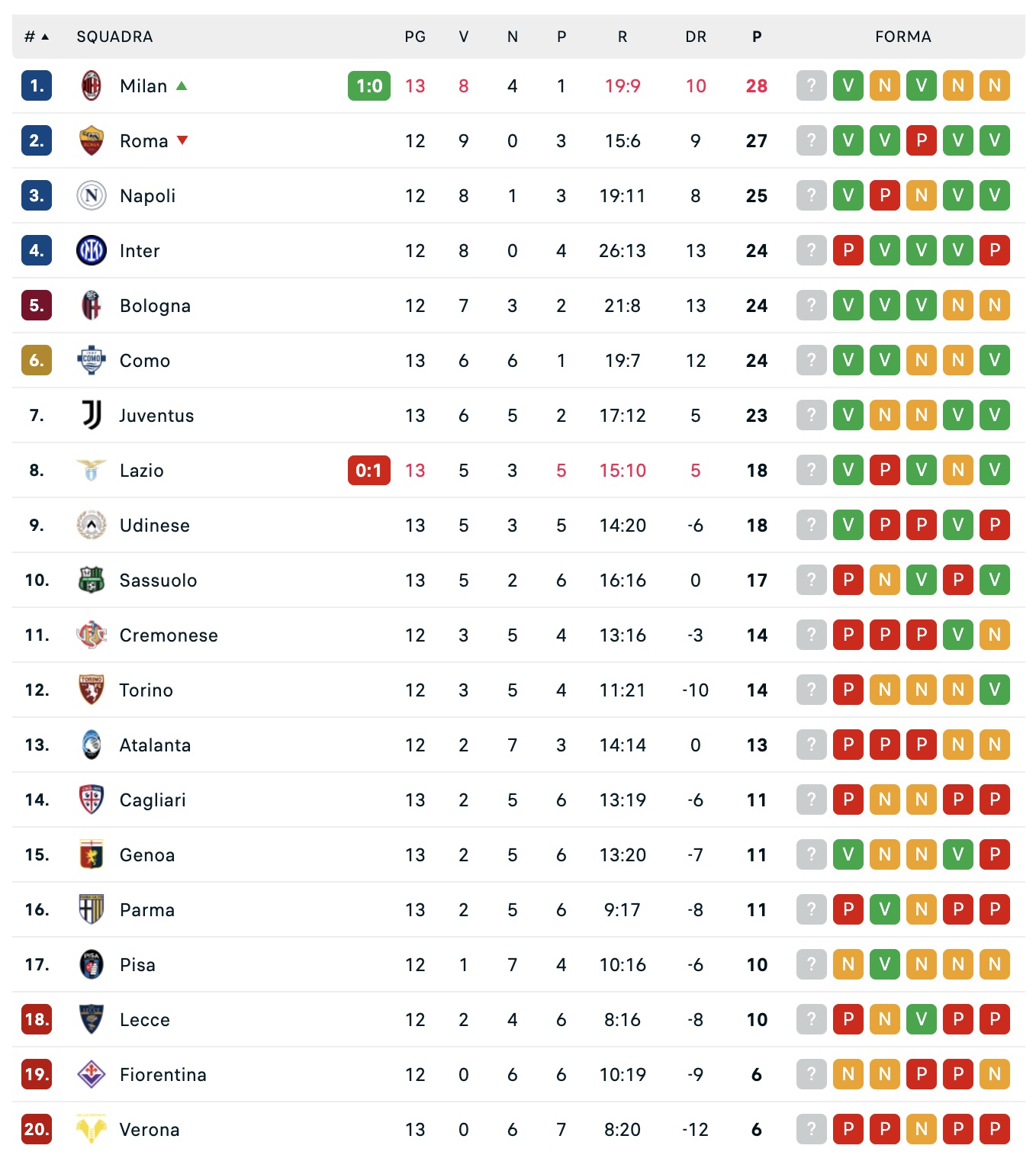Open the Atalanta team link
1036x1155 pixels.
tap(155, 745)
